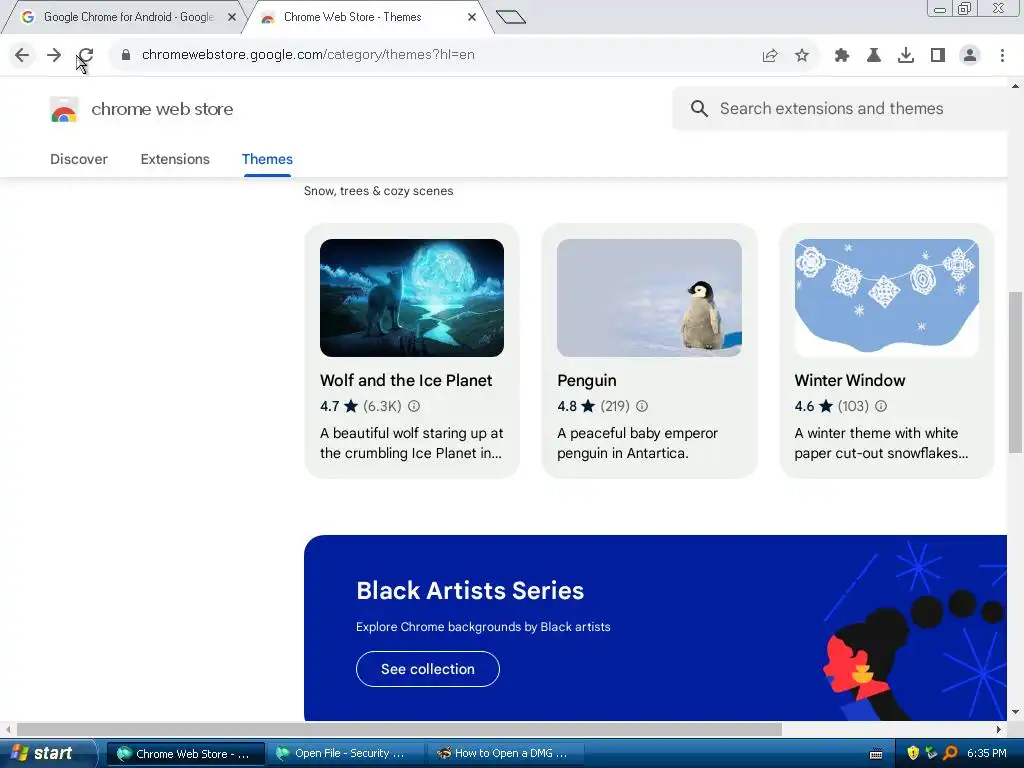1024x768 pixels.
Task: Open the Winter Window theme thumbnail
Action: coord(886,298)
